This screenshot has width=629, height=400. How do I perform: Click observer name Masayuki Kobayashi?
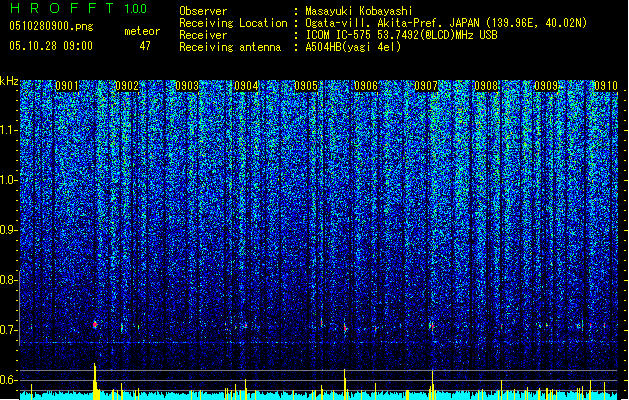359,11
